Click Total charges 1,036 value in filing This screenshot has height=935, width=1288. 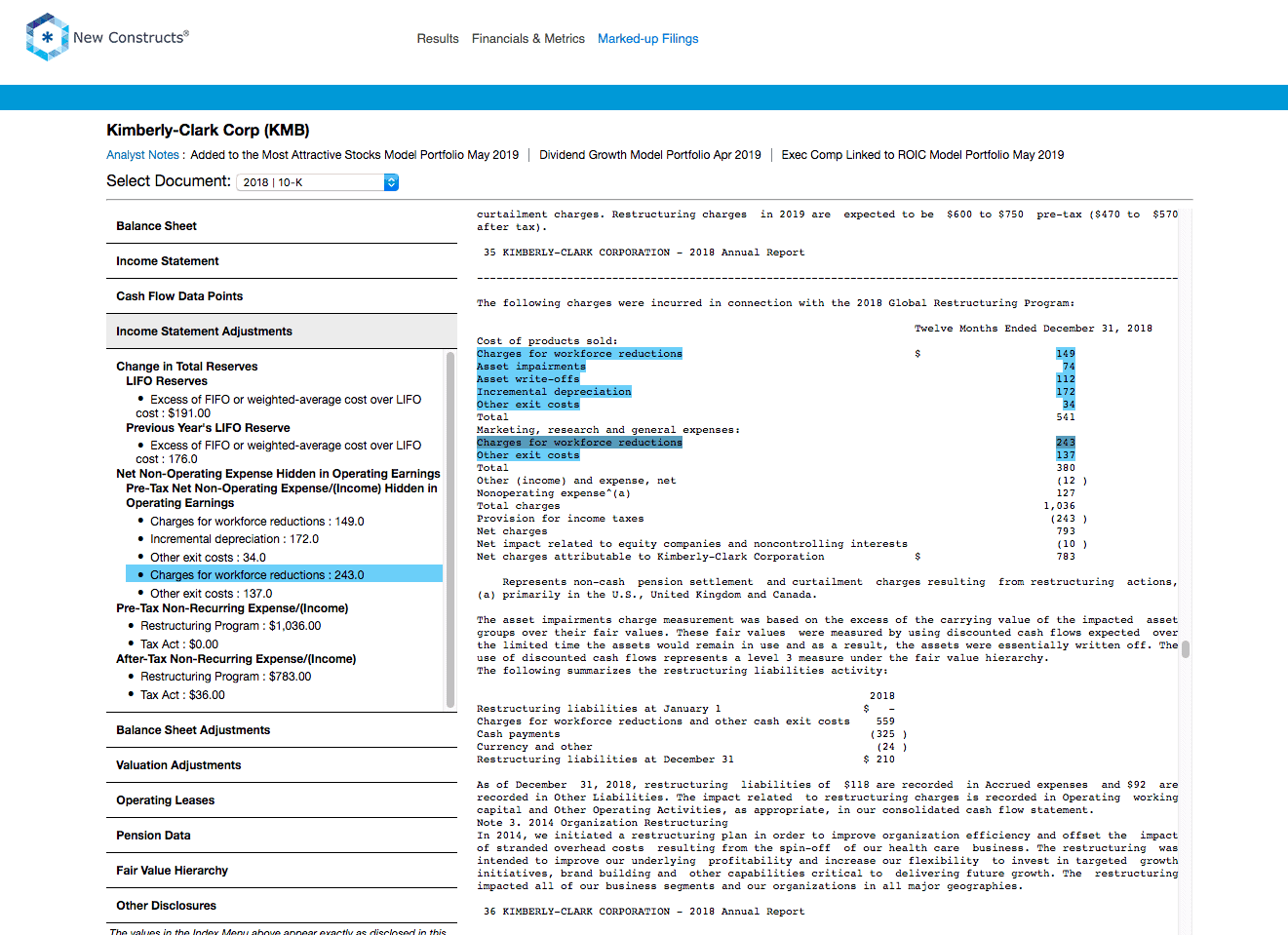[x=1060, y=506]
